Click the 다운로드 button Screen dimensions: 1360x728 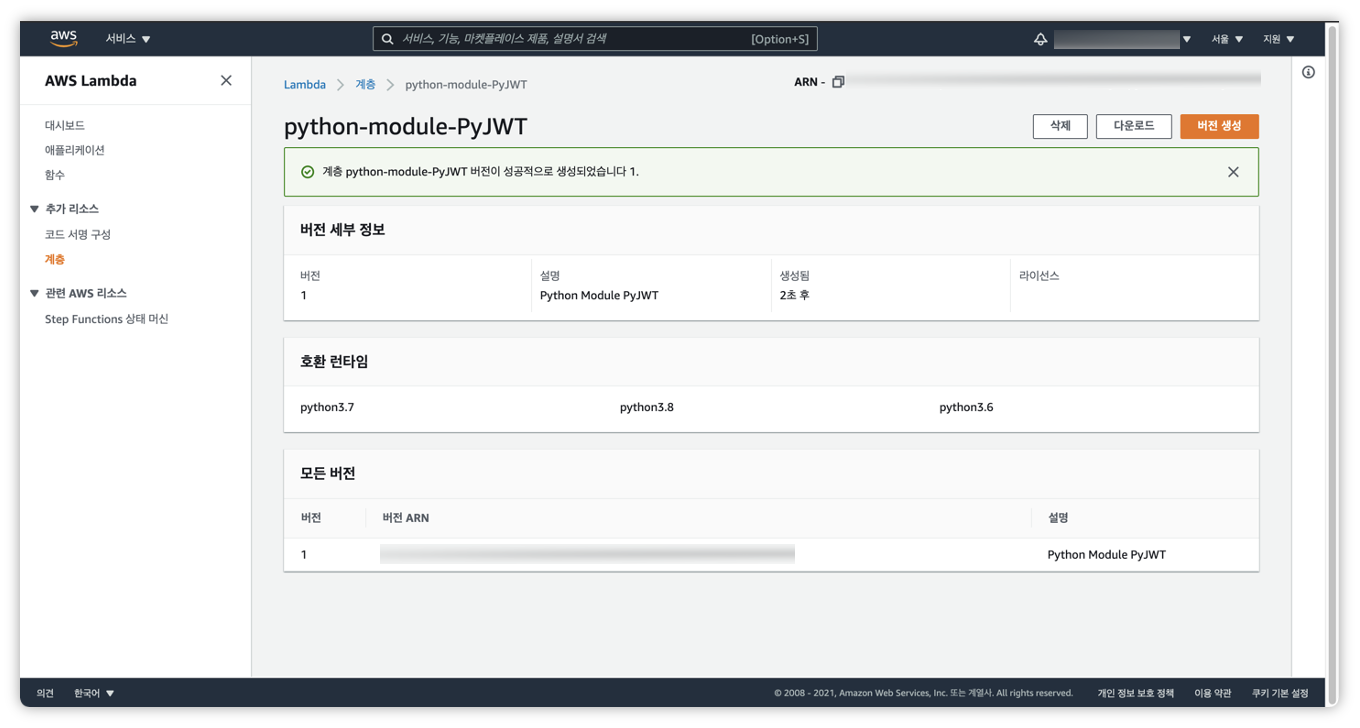[x=1134, y=126]
